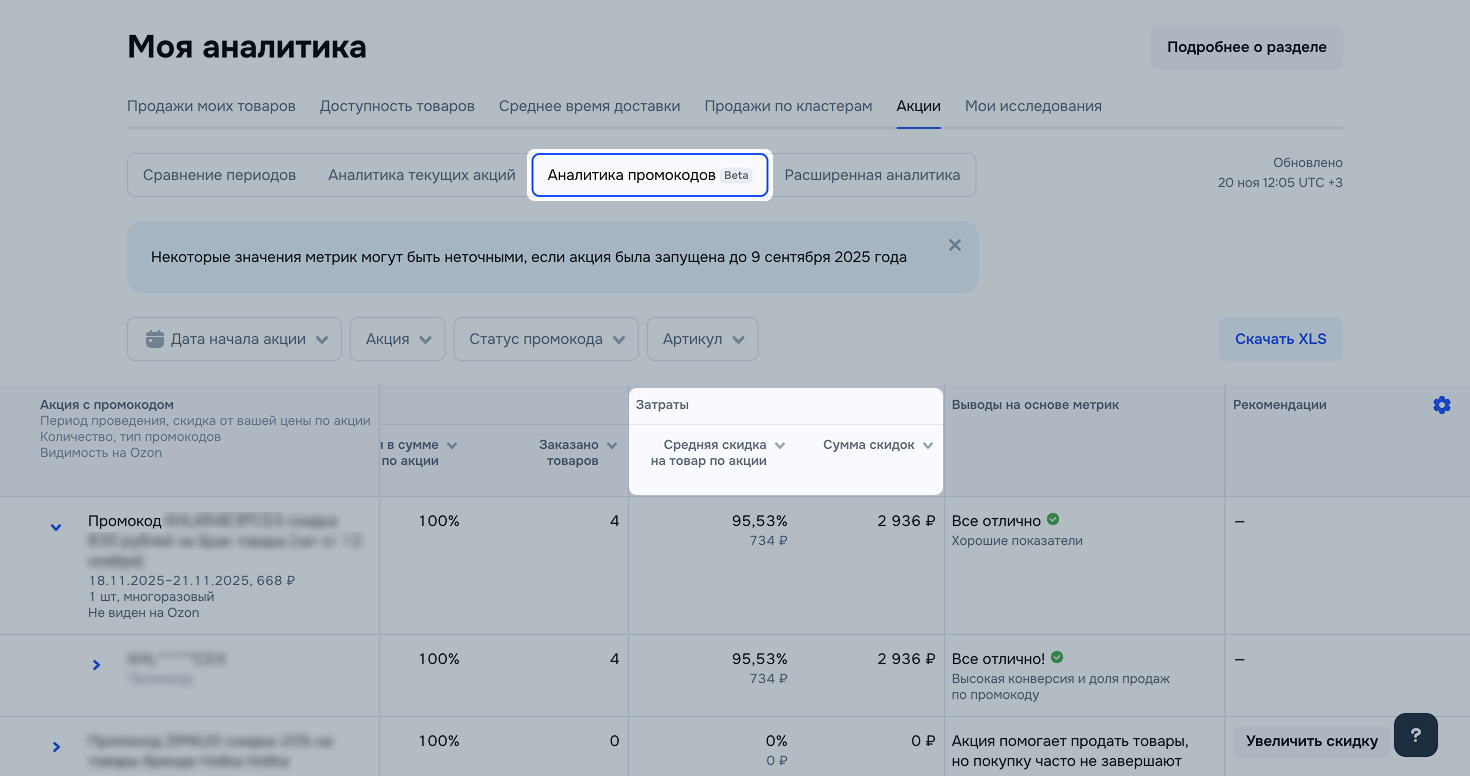Expand the third promo campaign row
Image resolution: width=1470 pixels, height=776 pixels.
(56, 747)
